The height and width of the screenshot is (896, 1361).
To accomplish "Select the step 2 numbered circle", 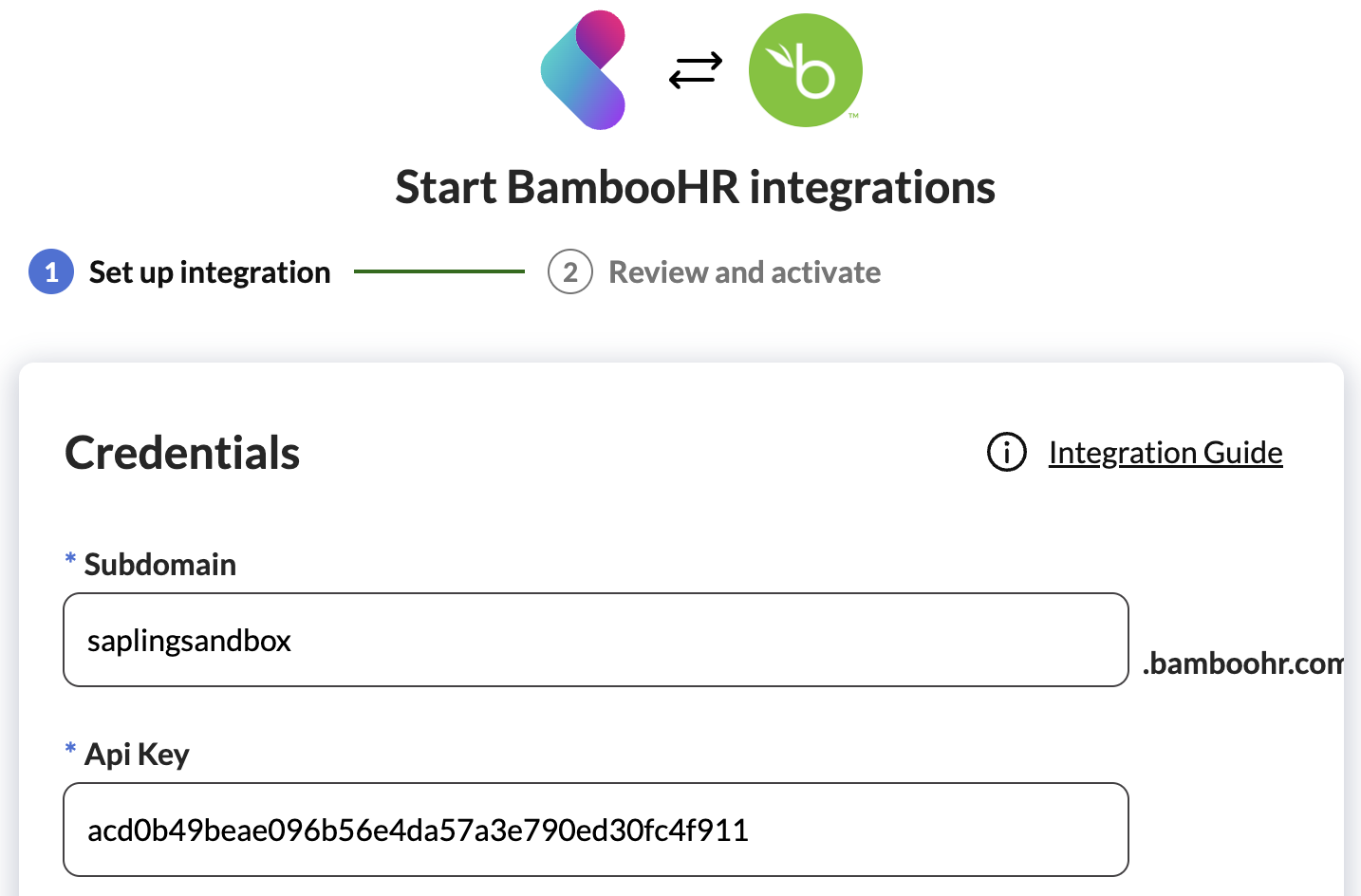I will (x=569, y=271).
